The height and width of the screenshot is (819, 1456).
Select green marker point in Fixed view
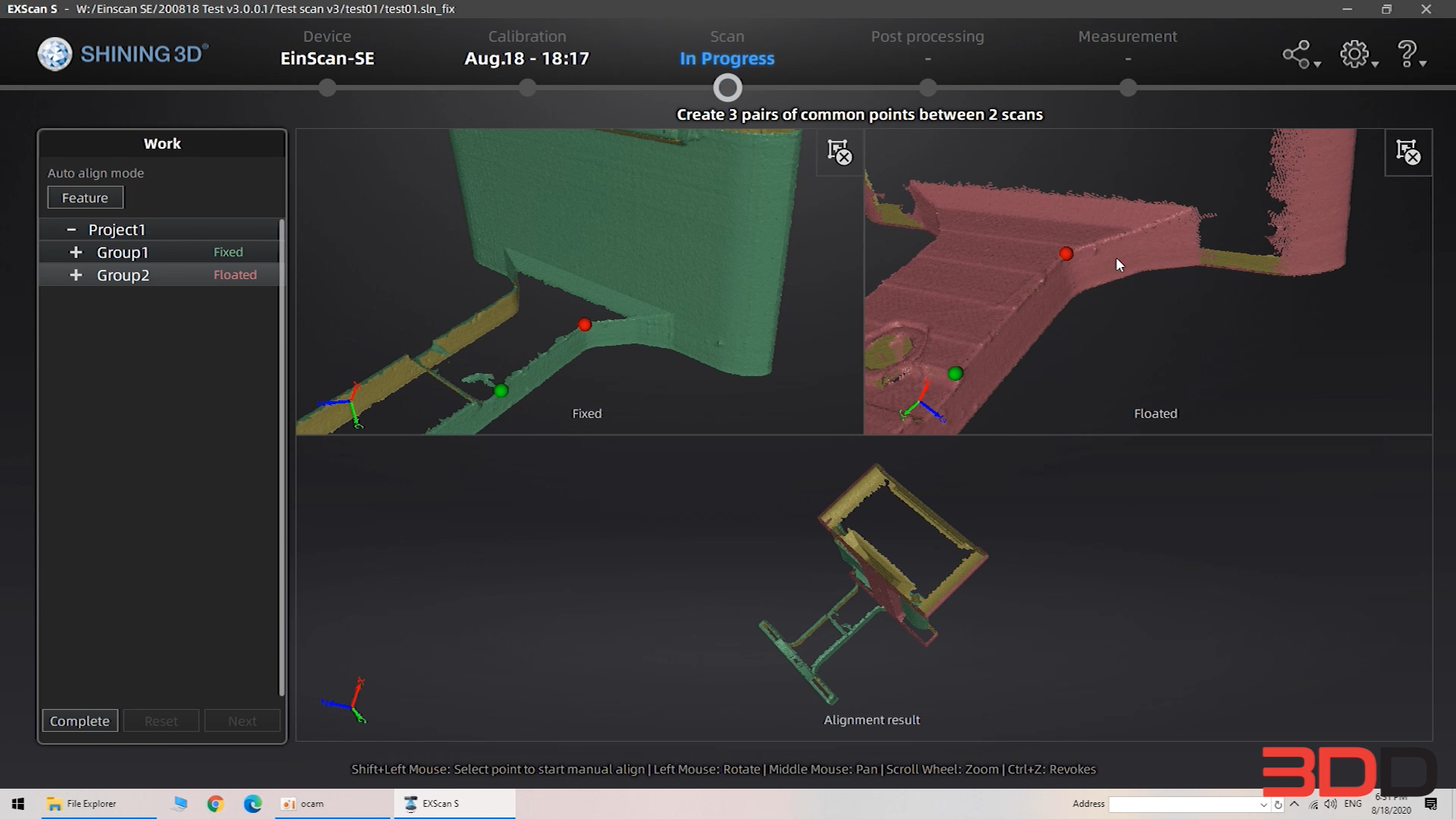tap(500, 391)
